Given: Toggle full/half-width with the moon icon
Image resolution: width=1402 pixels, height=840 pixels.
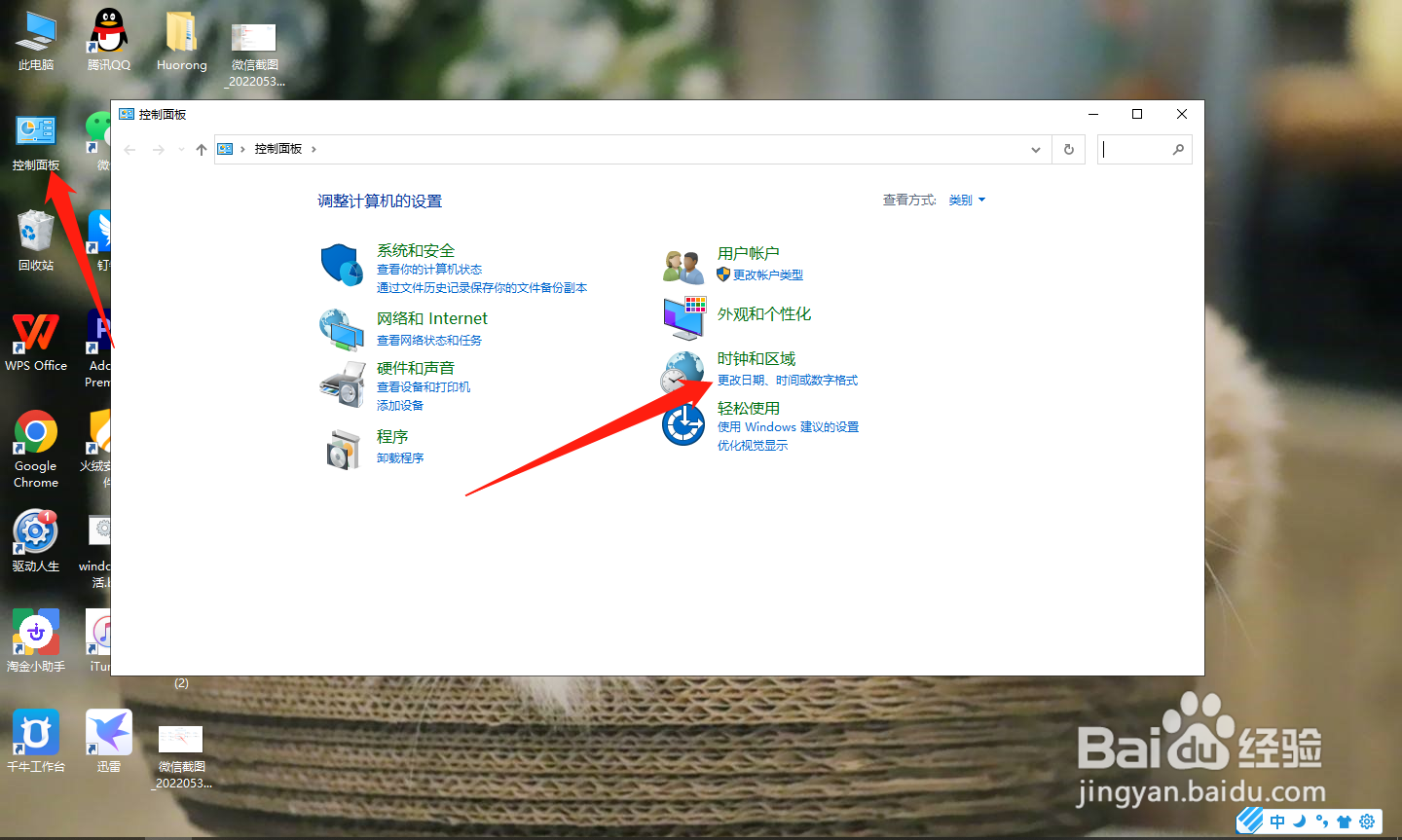Looking at the screenshot, I should click(x=1299, y=821).
